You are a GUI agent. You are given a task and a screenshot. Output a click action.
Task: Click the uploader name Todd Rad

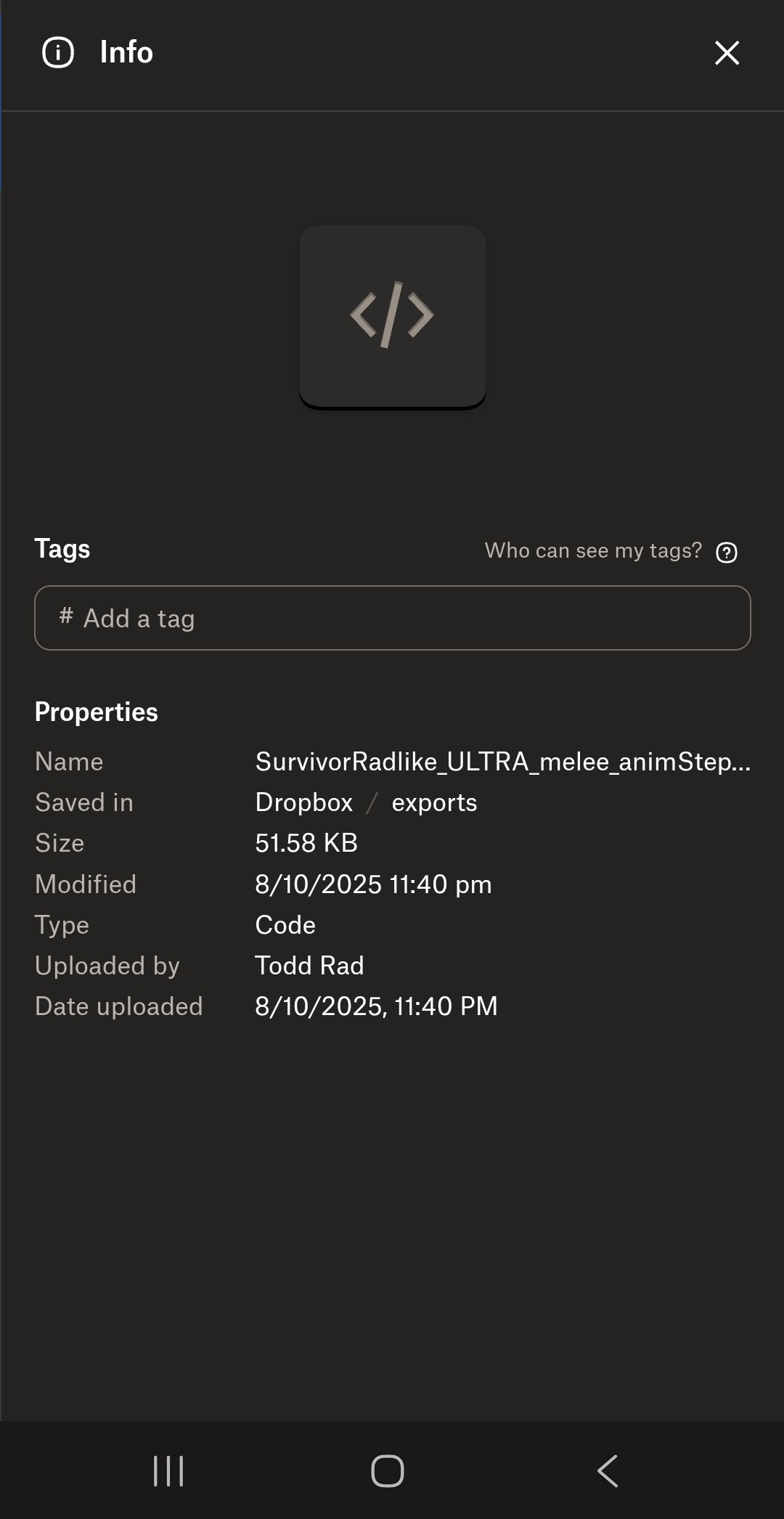click(309, 966)
